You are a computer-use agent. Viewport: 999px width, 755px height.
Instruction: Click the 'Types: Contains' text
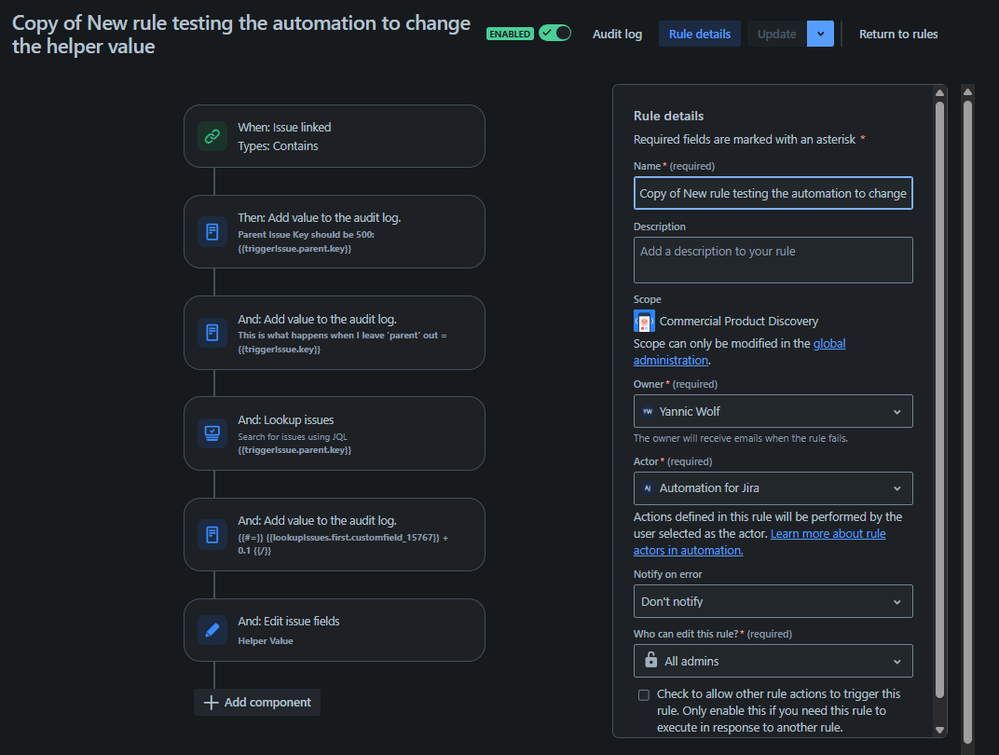pyautogui.click(x=278, y=146)
